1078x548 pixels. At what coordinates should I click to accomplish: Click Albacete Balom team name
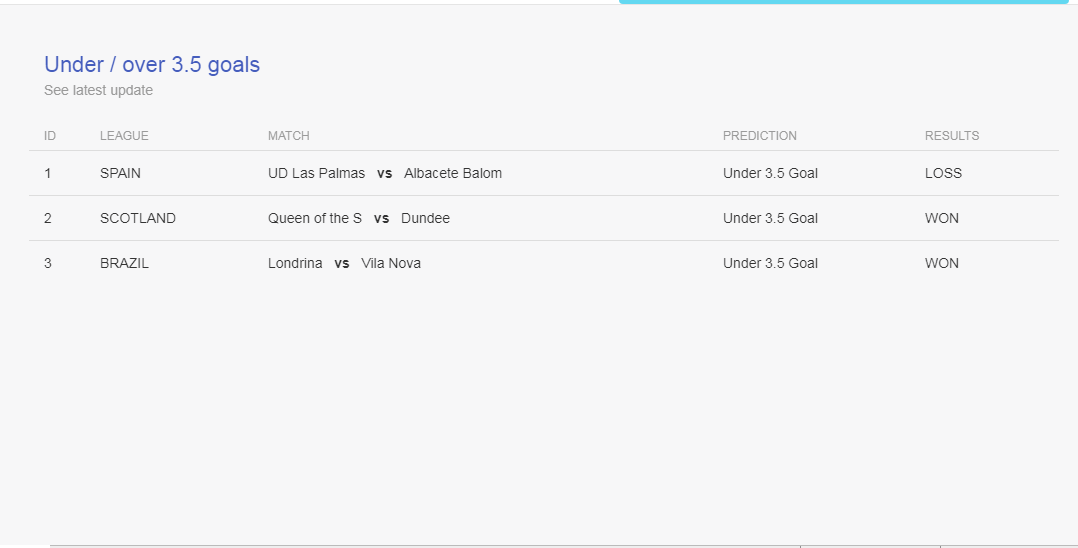tap(453, 173)
